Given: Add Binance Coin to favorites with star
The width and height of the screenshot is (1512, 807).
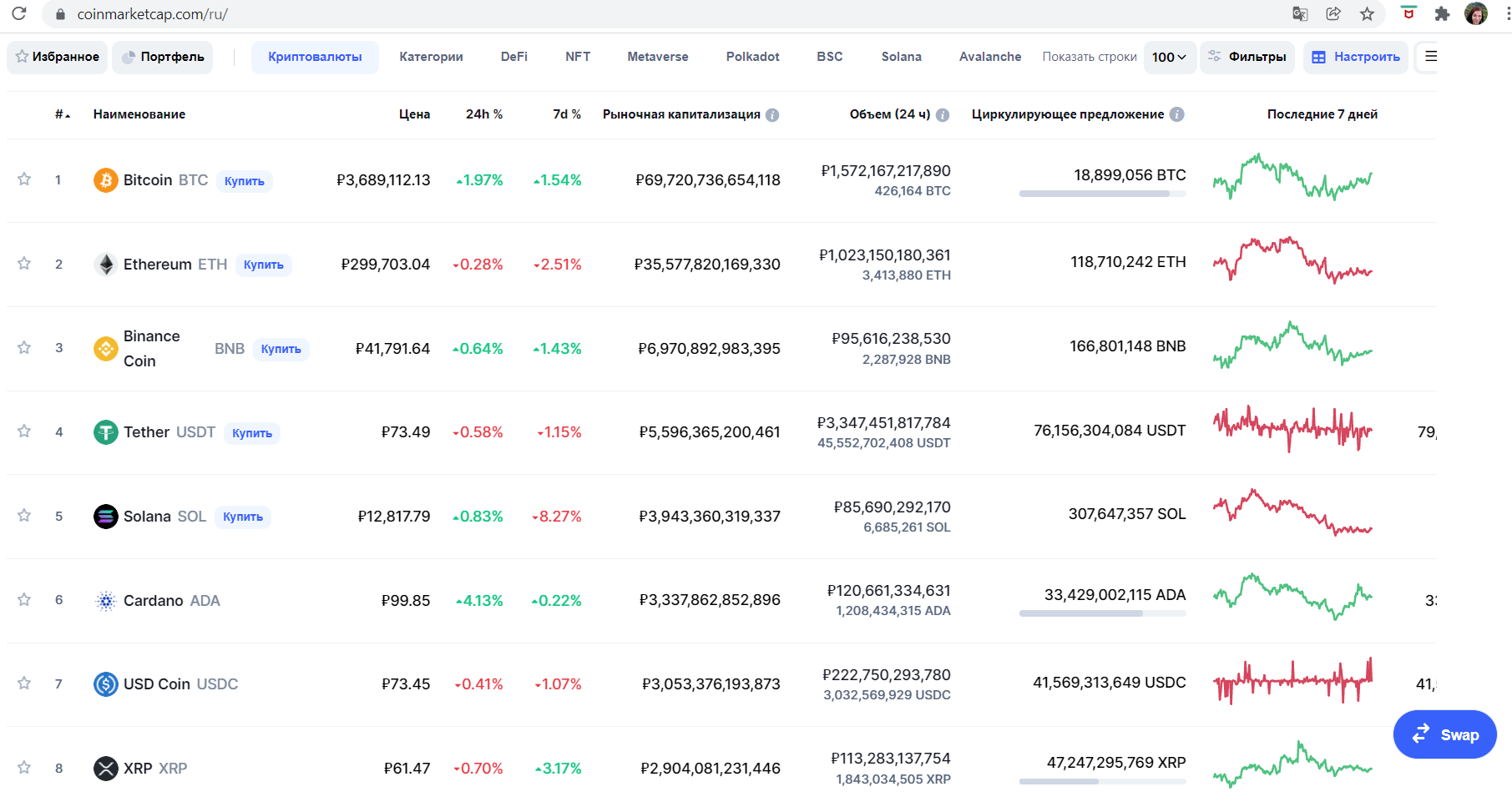Looking at the screenshot, I should click(24, 347).
